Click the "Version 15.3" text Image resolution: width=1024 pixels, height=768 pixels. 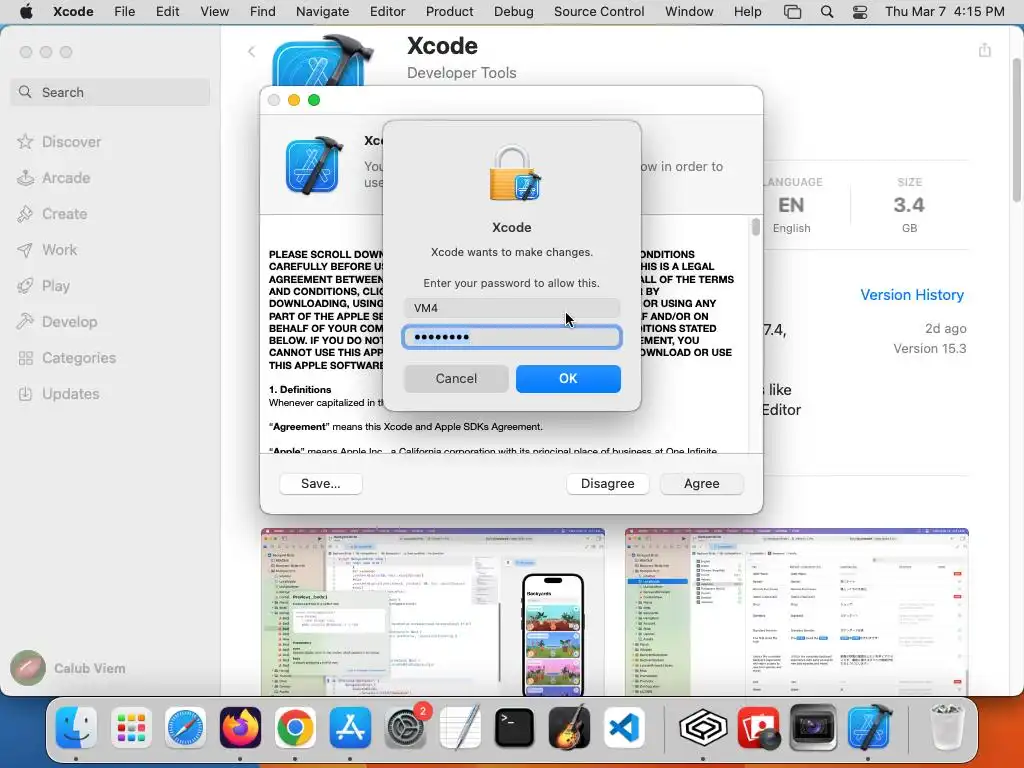[x=929, y=348]
